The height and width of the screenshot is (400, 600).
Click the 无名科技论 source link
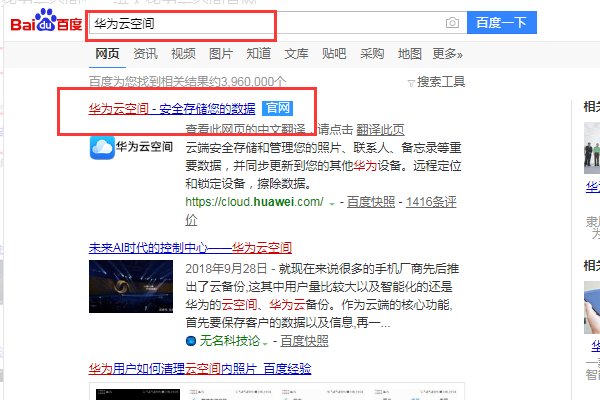pyautogui.click(x=229, y=341)
